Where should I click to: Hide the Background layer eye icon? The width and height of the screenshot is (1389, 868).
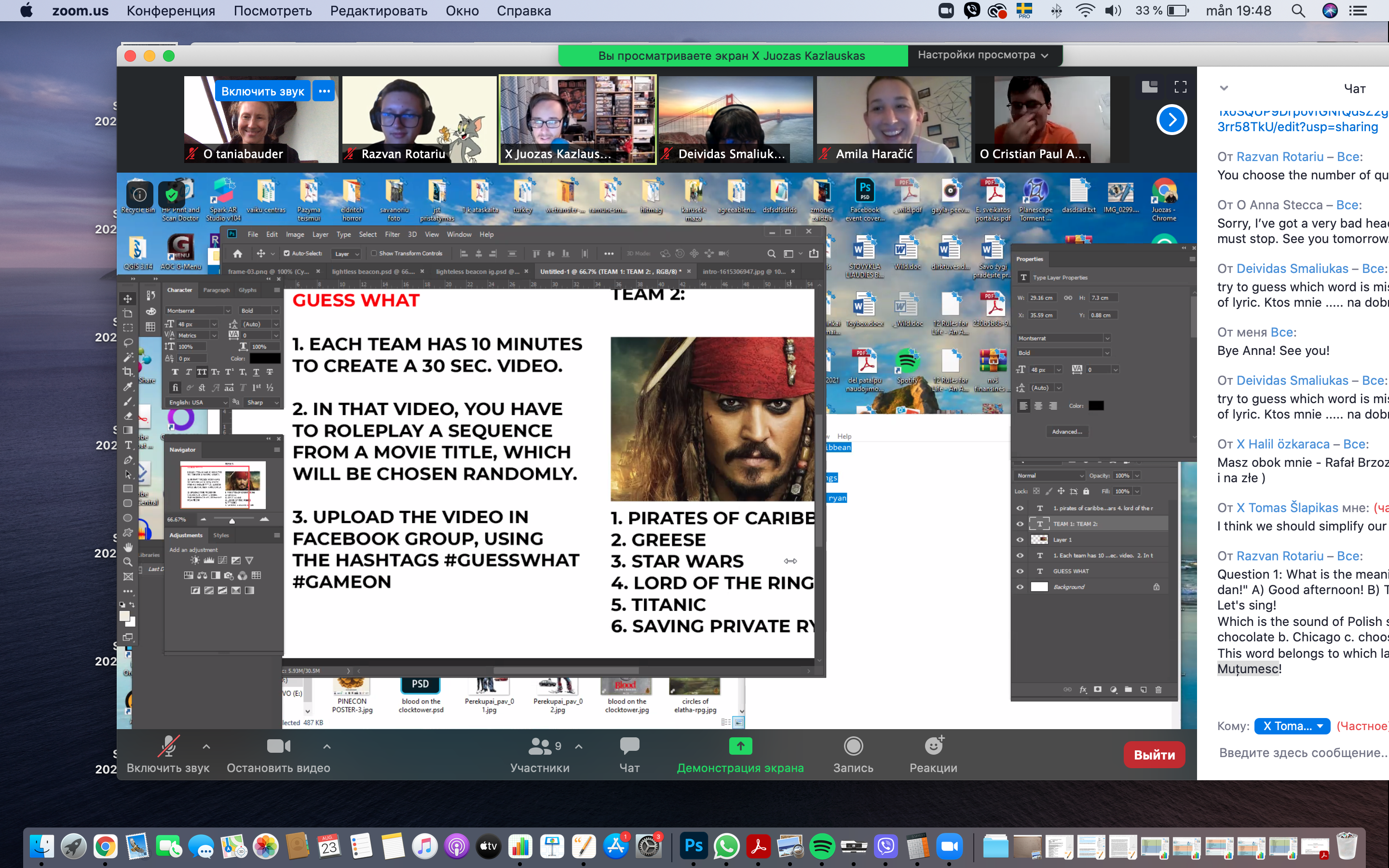[1020, 587]
